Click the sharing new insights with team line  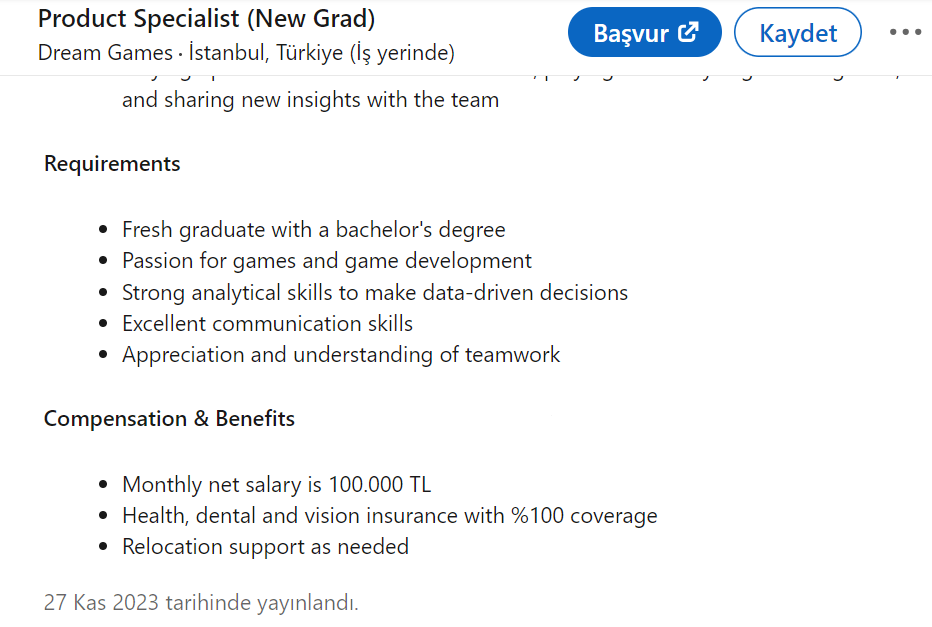[x=310, y=100]
